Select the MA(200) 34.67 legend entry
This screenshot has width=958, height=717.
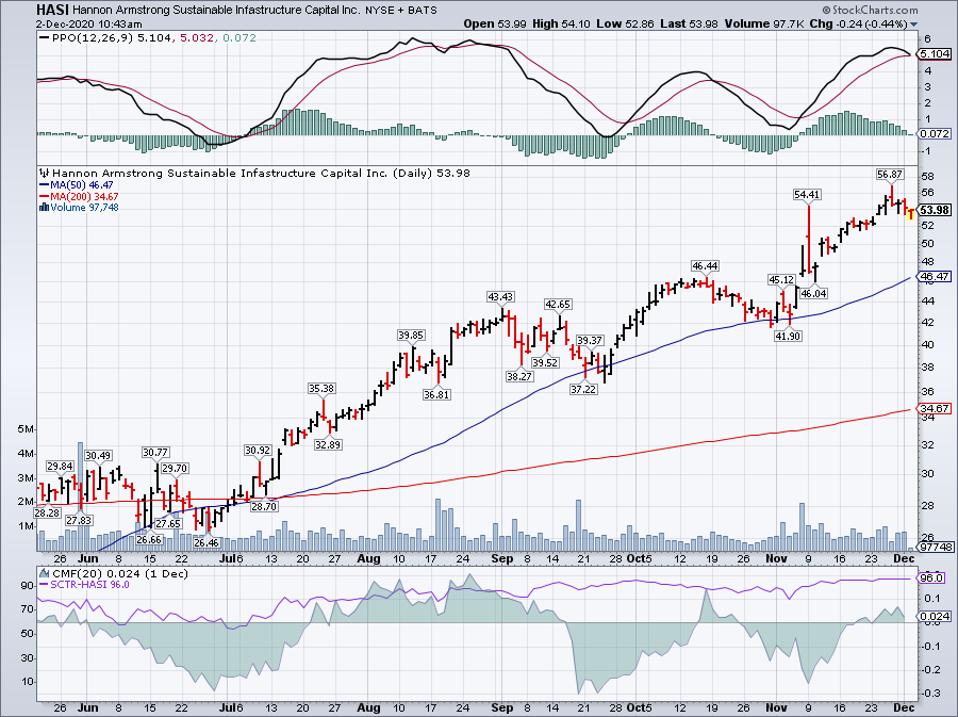(84, 197)
